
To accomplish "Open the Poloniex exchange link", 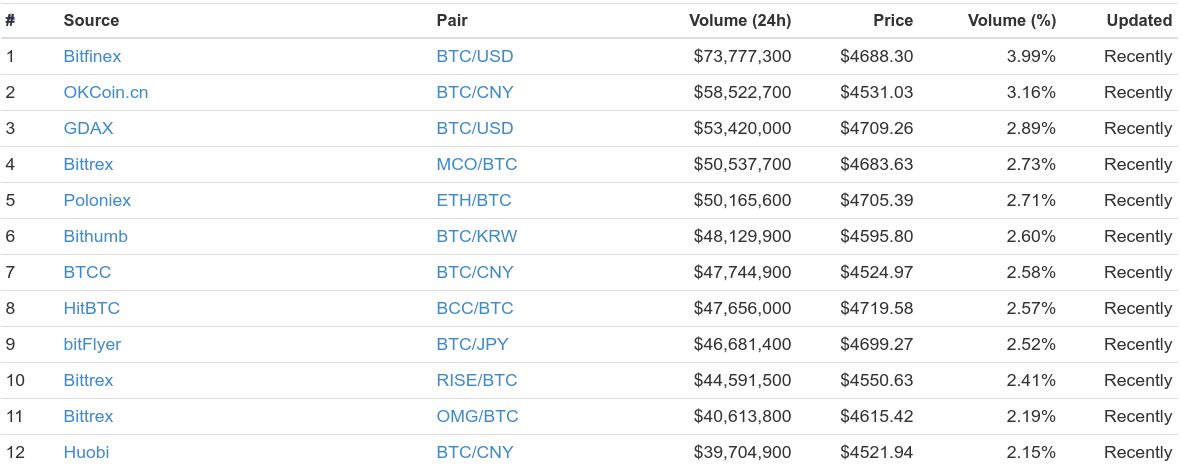I will click(97, 201).
